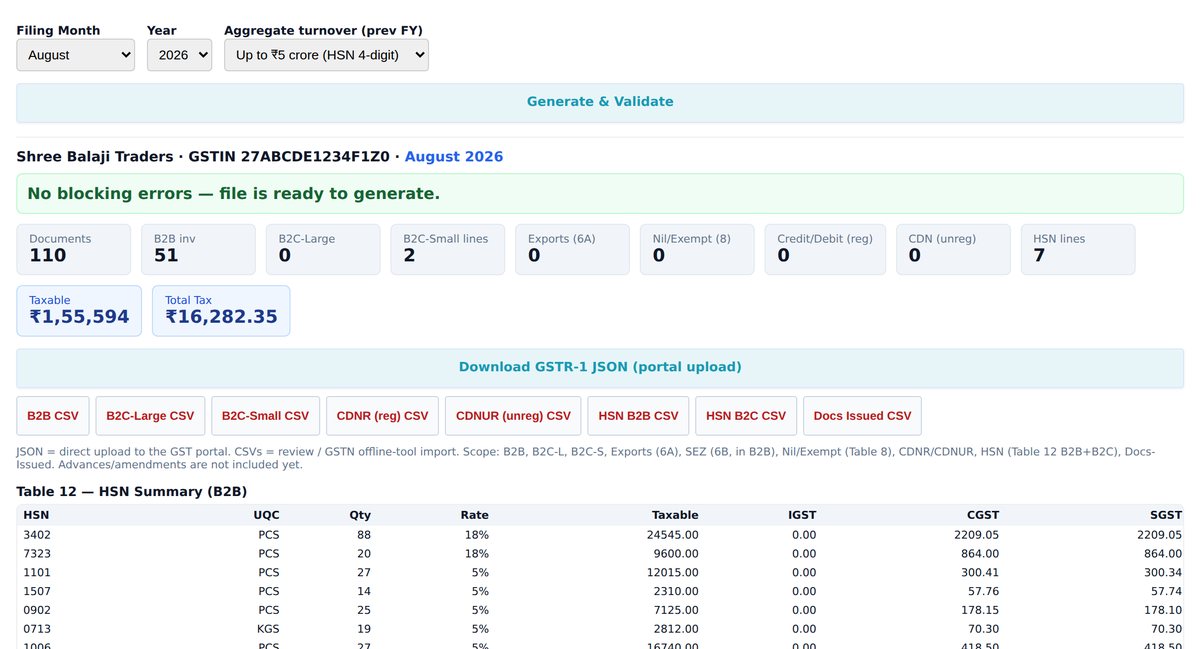The height and width of the screenshot is (649, 1200).
Task: Click SGST value 57.74
Action: [x=1166, y=592]
